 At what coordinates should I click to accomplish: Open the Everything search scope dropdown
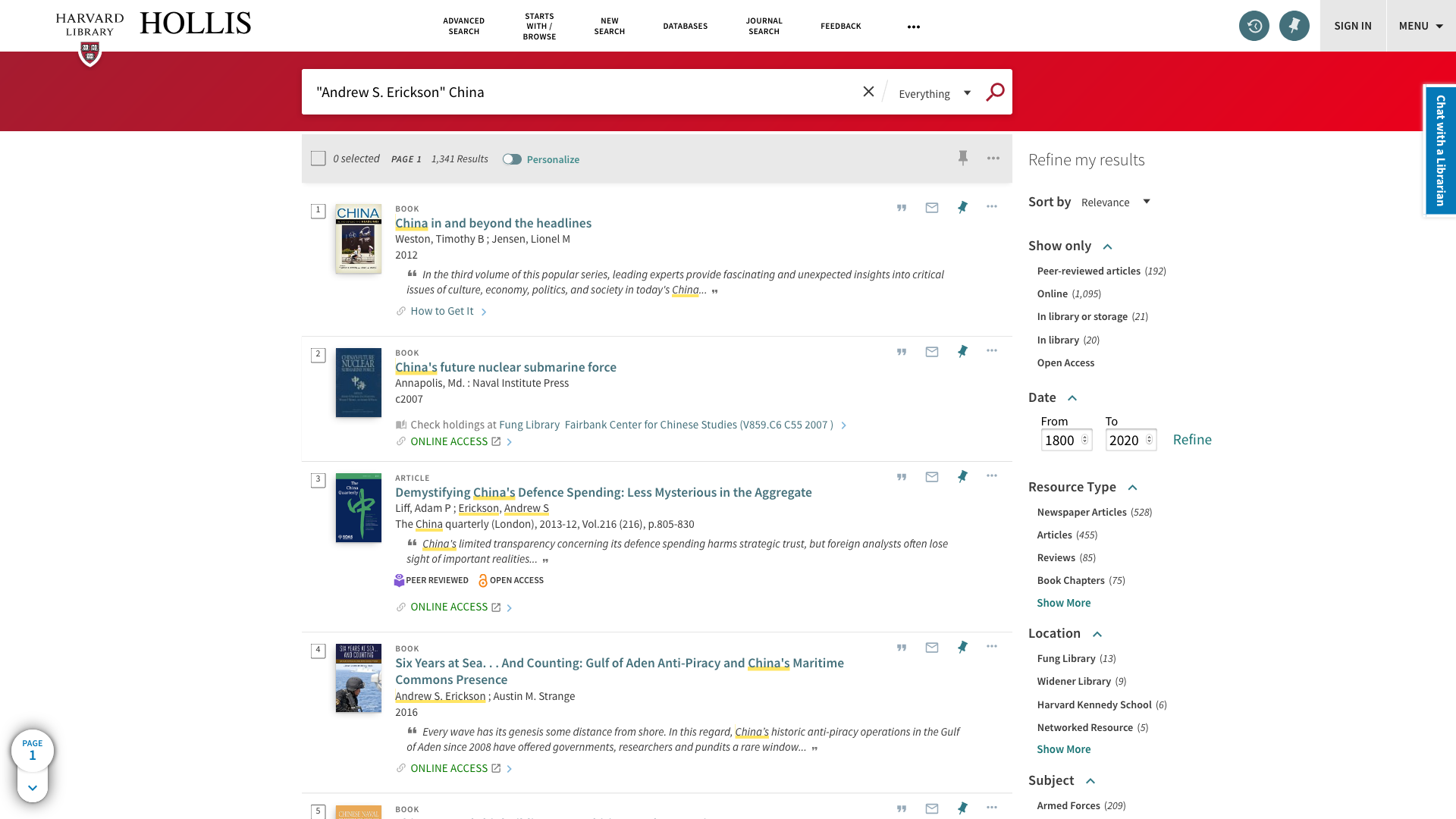tap(934, 93)
